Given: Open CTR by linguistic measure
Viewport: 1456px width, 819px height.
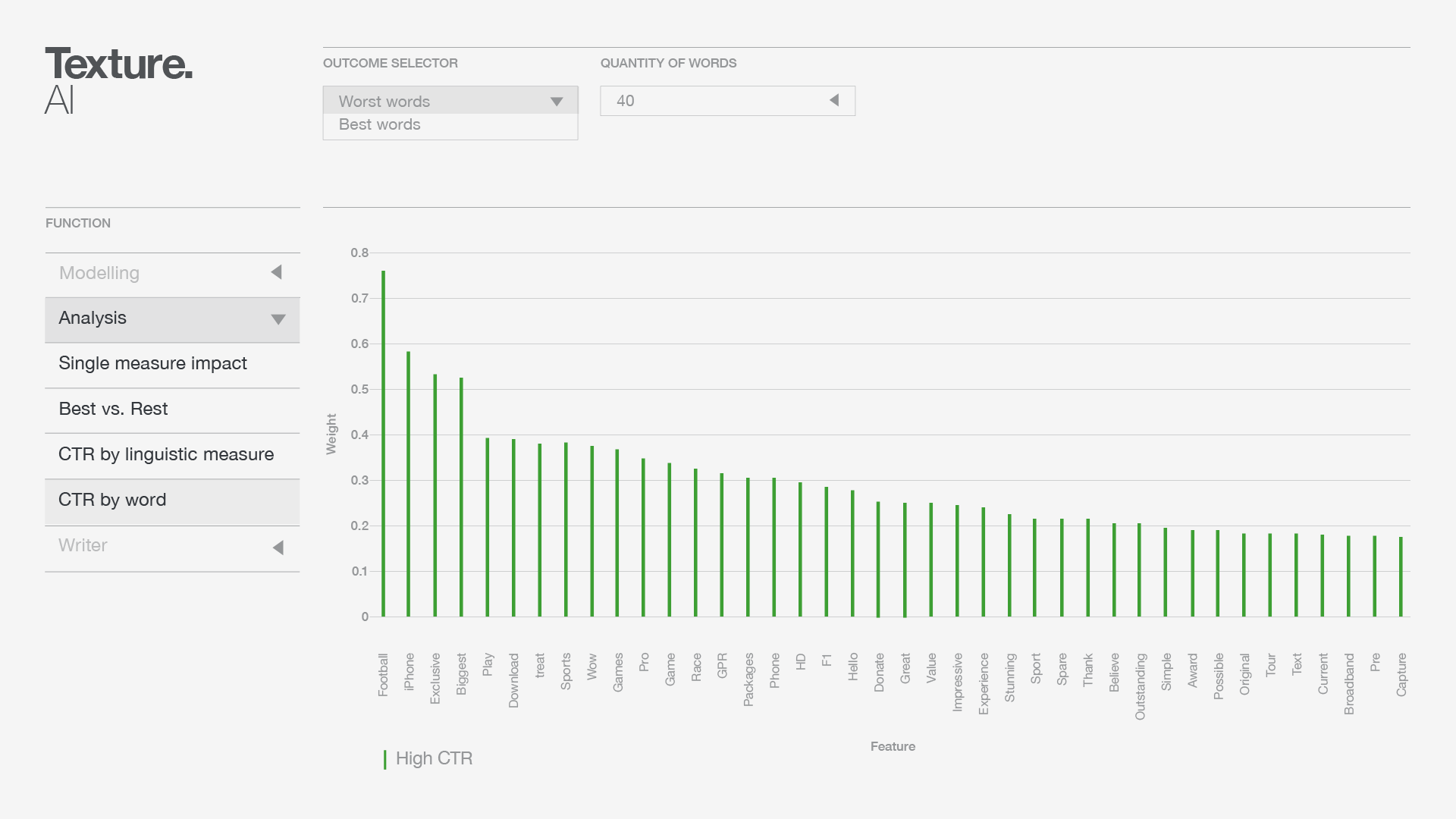Looking at the screenshot, I should pyautogui.click(x=166, y=454).
